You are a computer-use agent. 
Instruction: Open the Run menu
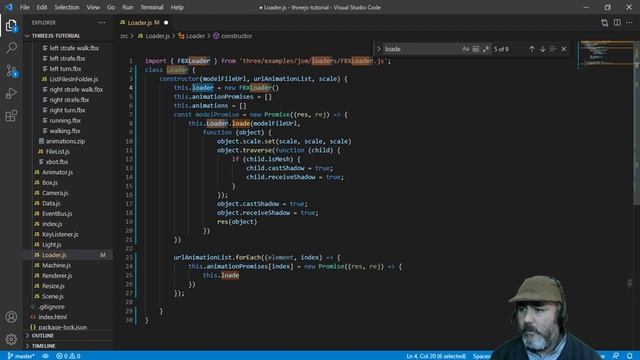pyautogui.click(x=128, y=7)
